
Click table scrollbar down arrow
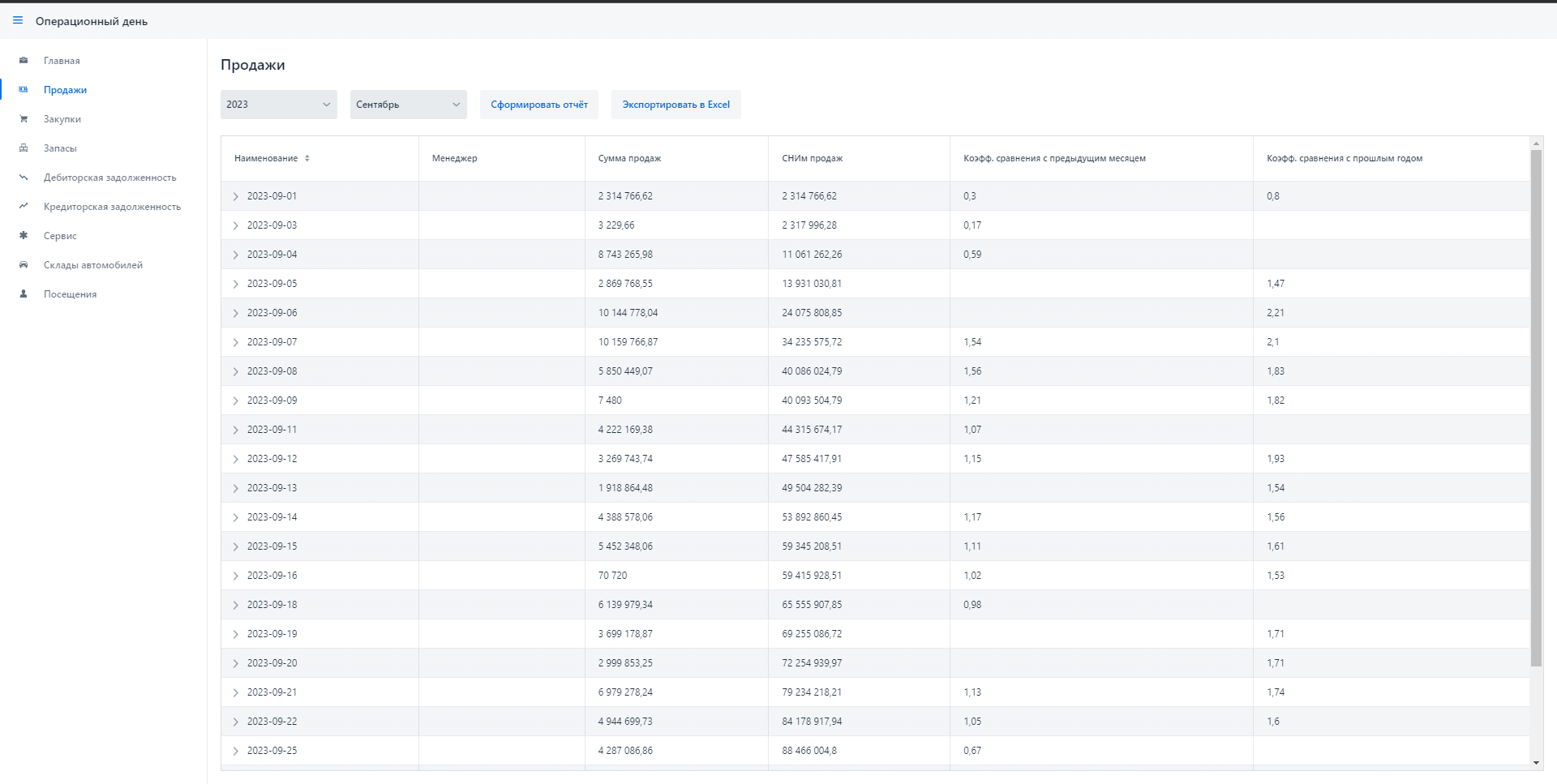(1536, 763)
